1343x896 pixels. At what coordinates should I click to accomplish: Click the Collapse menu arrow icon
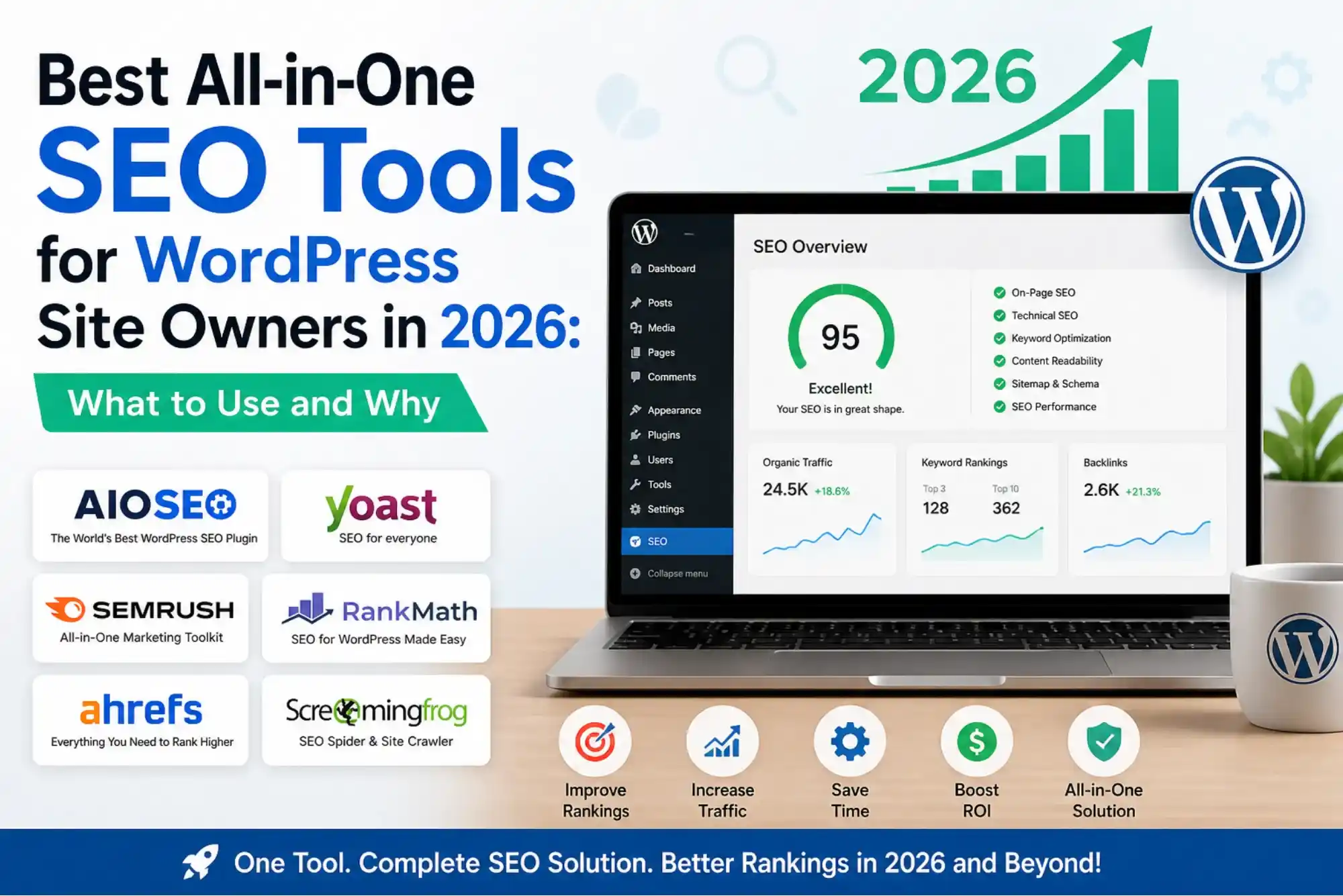636,573
